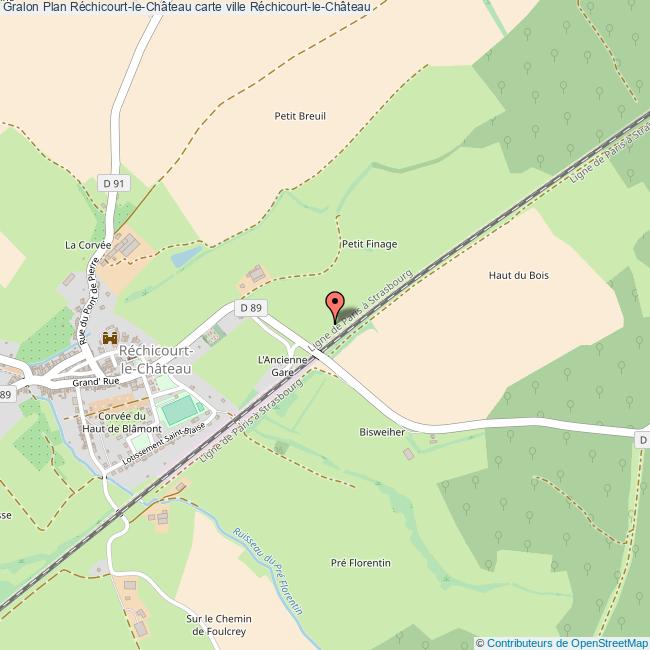650x650 pixels.
Task: Click the Grand' Rue street label
Action: click(96, 382)
